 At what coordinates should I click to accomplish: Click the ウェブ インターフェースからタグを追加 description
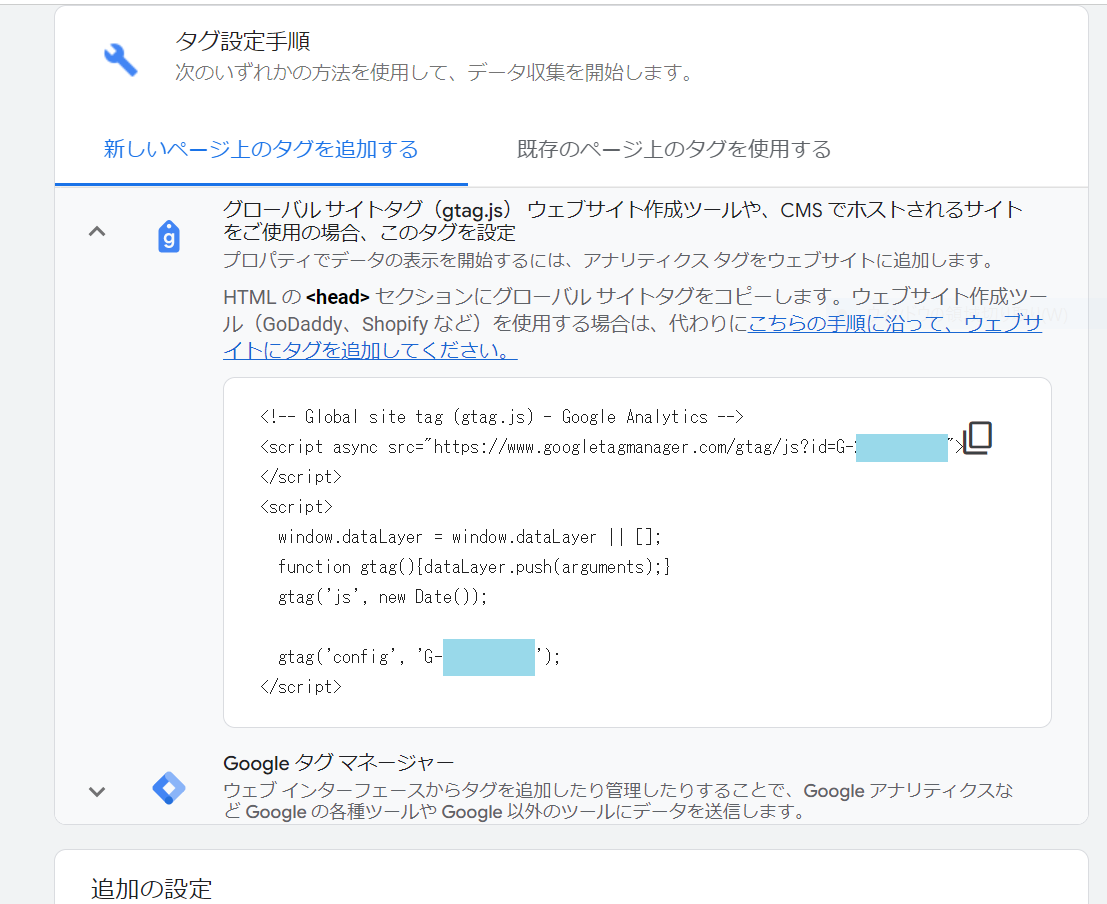618,801
